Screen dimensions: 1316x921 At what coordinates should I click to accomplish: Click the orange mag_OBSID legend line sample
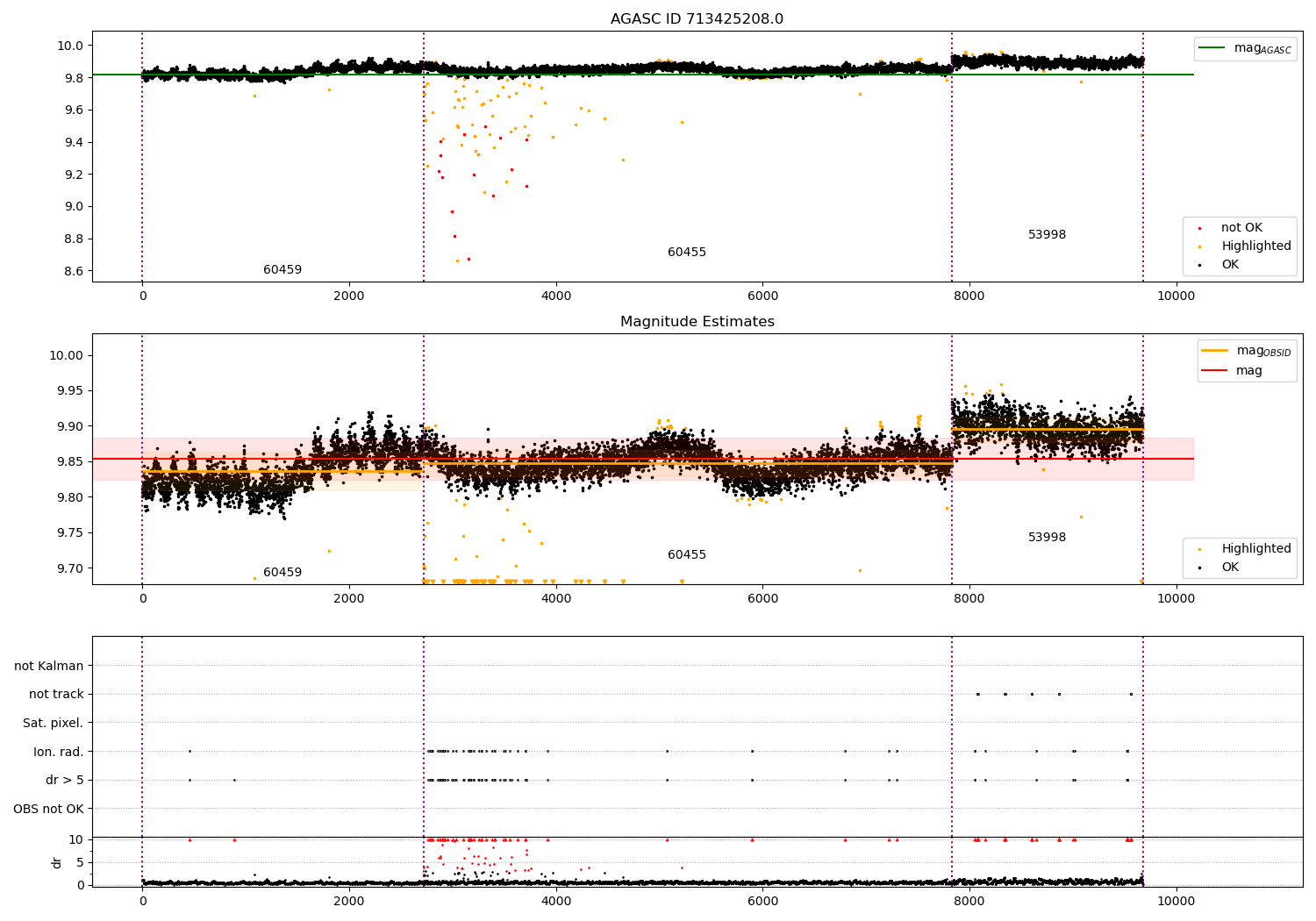(1215, 351)
